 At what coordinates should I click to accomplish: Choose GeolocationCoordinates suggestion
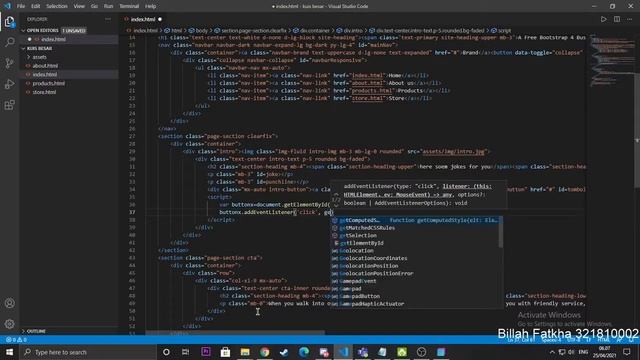(414, 258)
